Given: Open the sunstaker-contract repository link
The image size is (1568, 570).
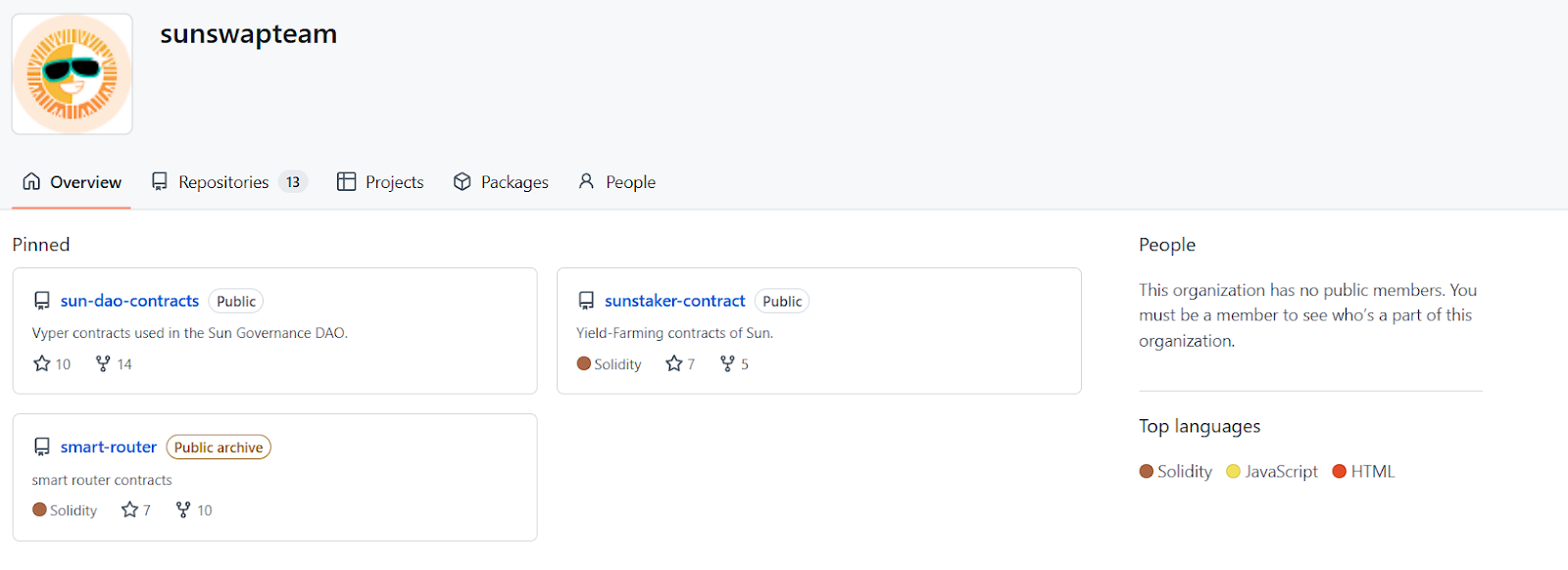Looking at the screenshot, I should click(675, 301).
